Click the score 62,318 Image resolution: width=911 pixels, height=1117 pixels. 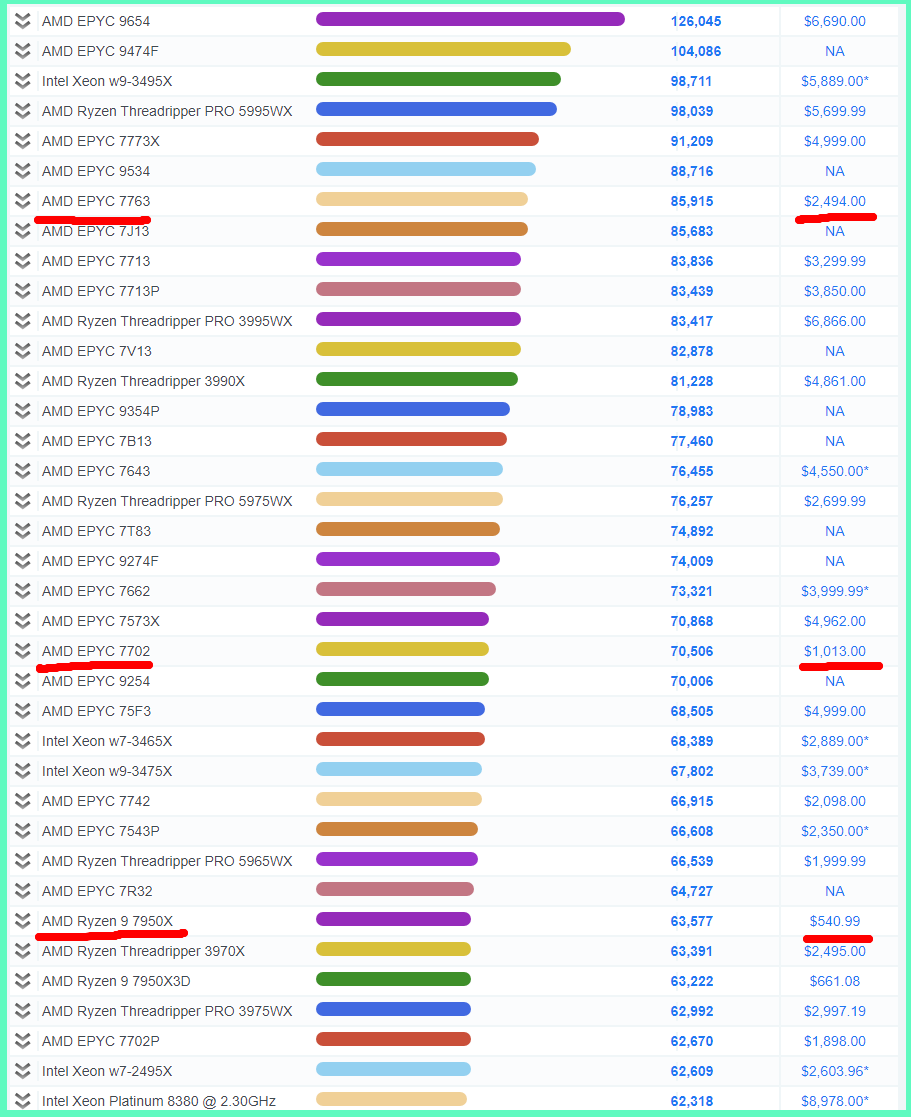pyautogui.click(x=692, y=1101)
